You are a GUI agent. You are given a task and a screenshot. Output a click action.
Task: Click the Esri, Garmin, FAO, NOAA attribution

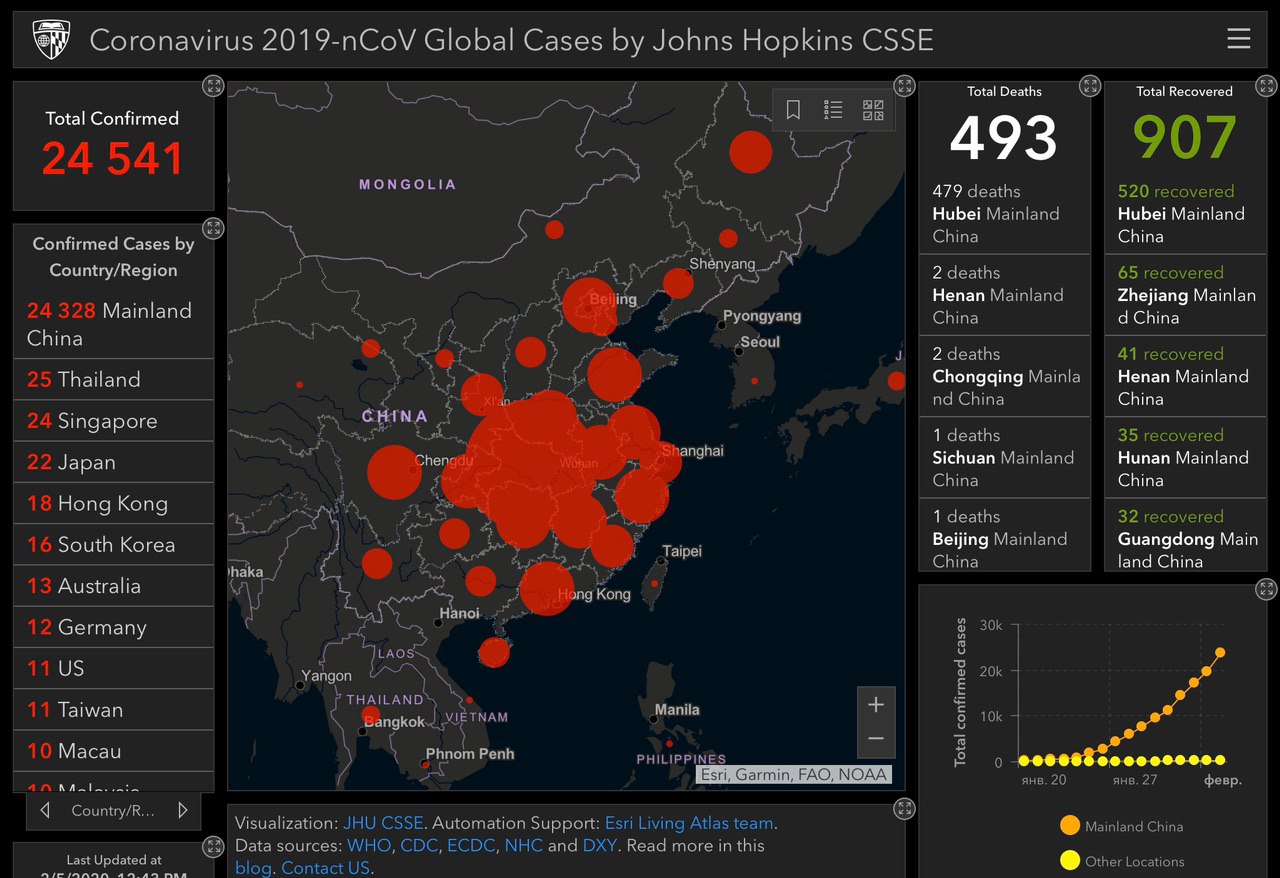pyautogui.click(x=793, y=774)
